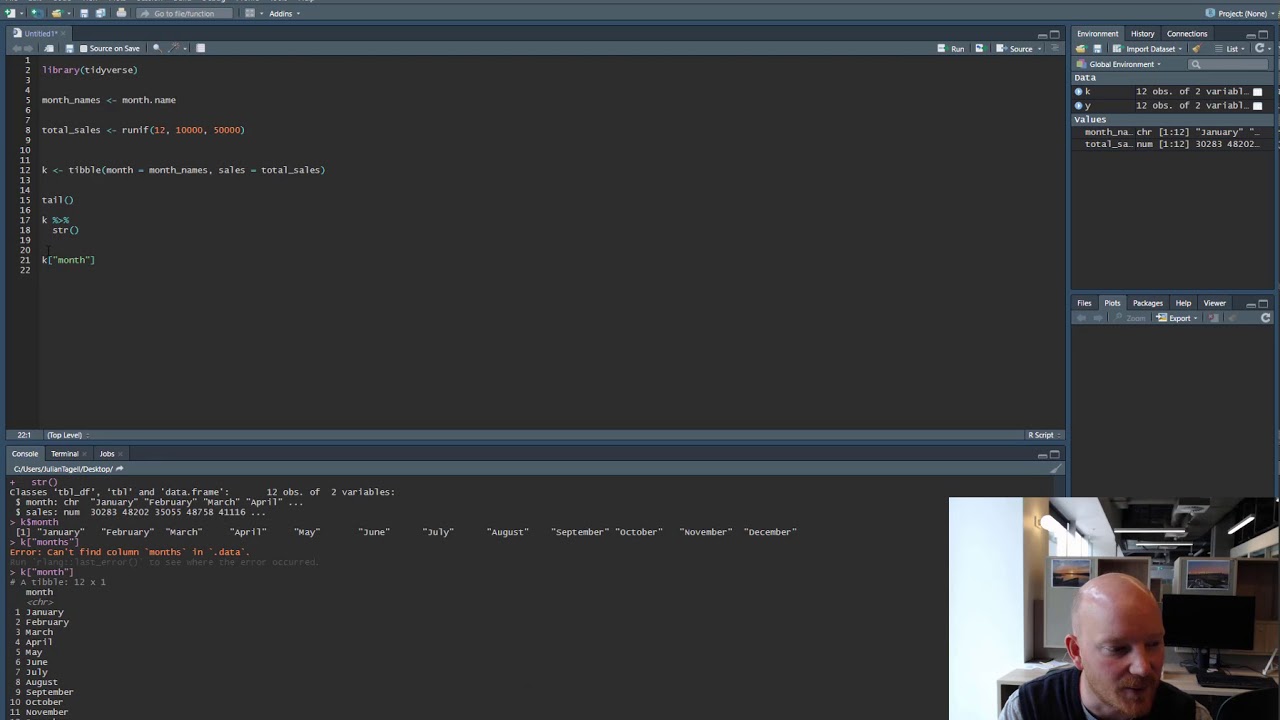Close the Untitled1 tab
The height and width of the screenshot is (720, 1280).
click(x=63, y=34)
